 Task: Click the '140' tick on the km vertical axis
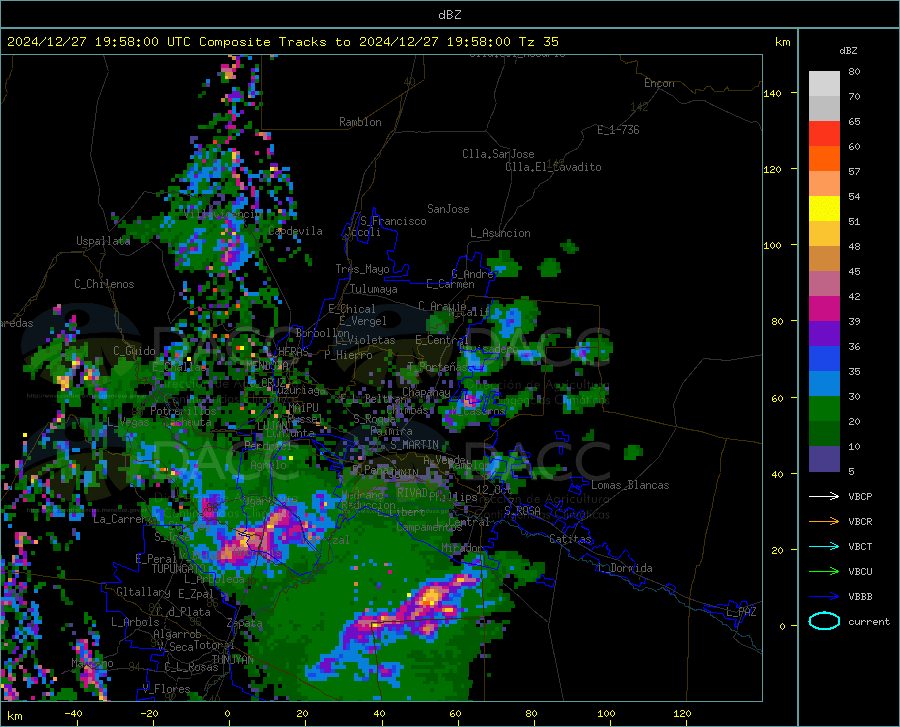click(x=772, y=93)
